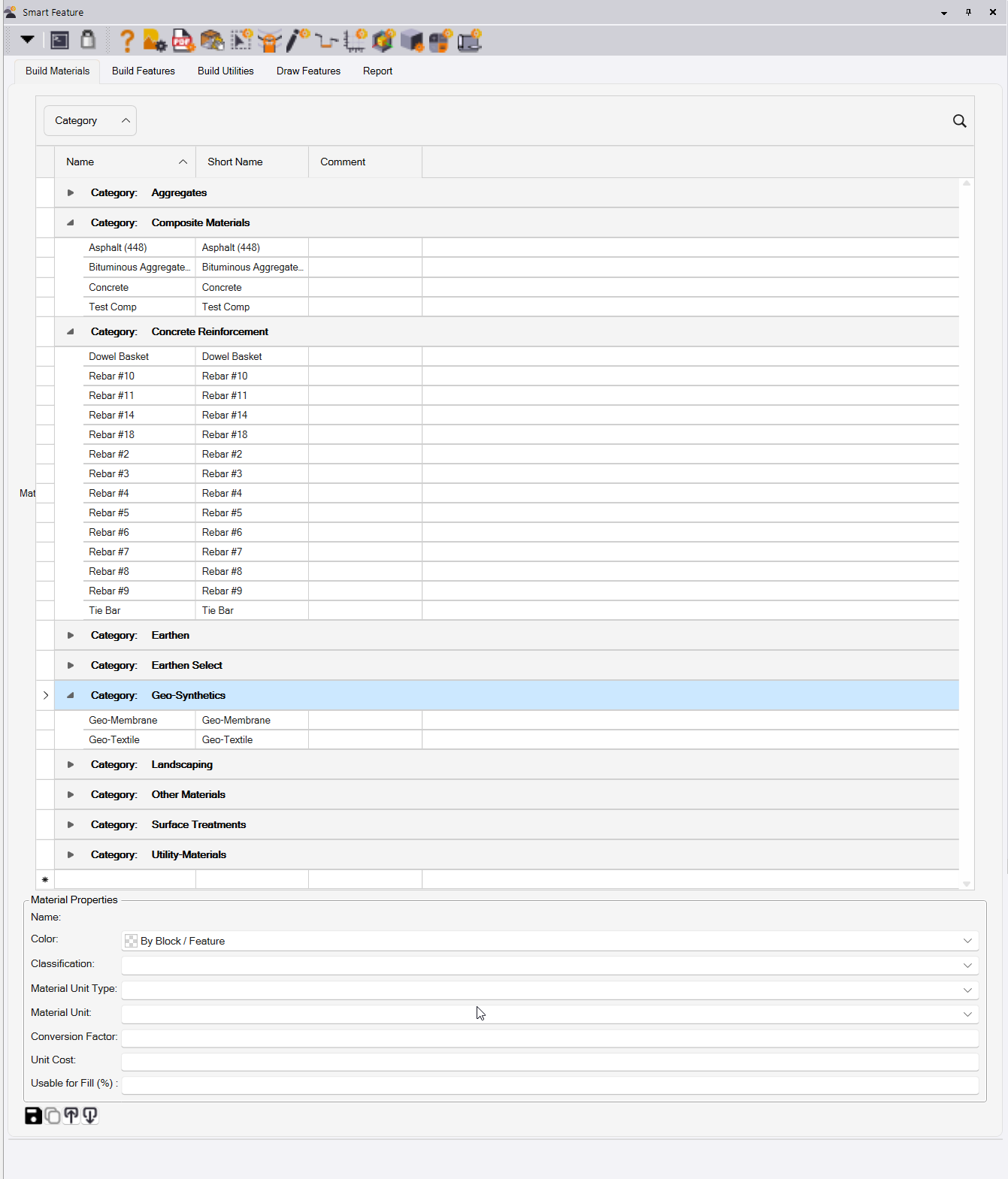Click the orange question mark help icon
1008x1179 pixels.
pos(127,41)
